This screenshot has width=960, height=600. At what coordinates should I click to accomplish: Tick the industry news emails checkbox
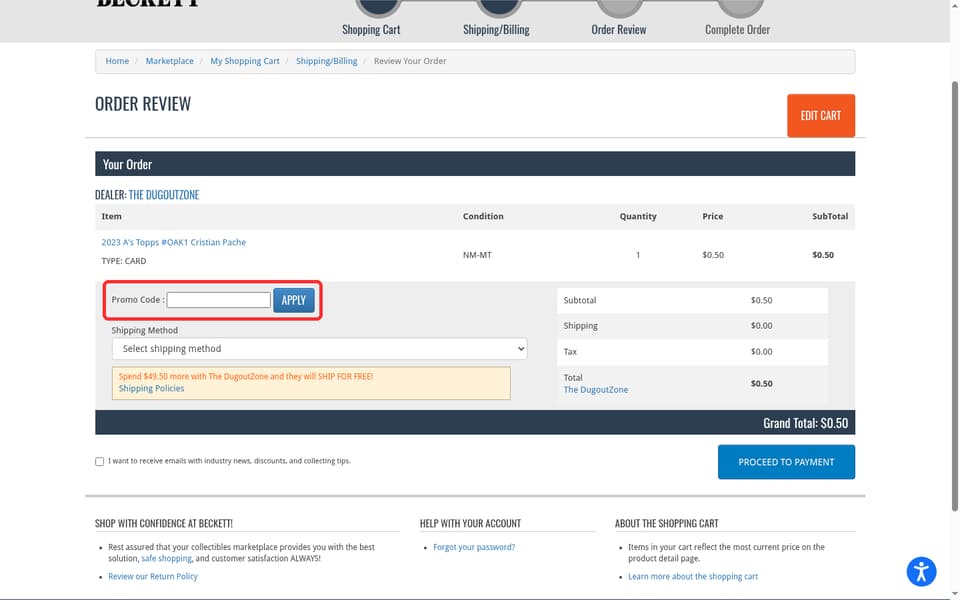coord(99,462)
